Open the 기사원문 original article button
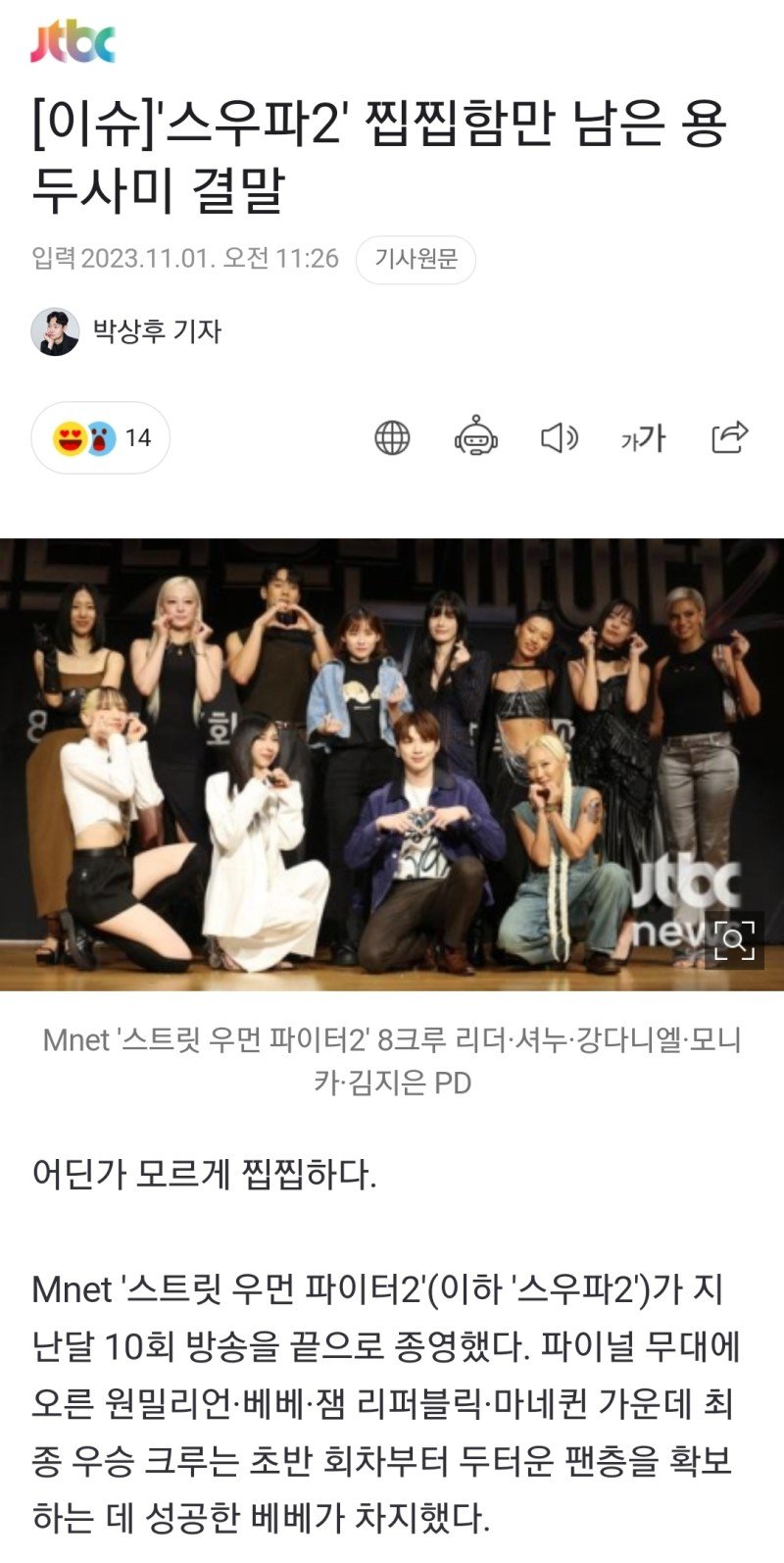The height and width of the screenshot is (1563, 784). (x=416, y=260)
